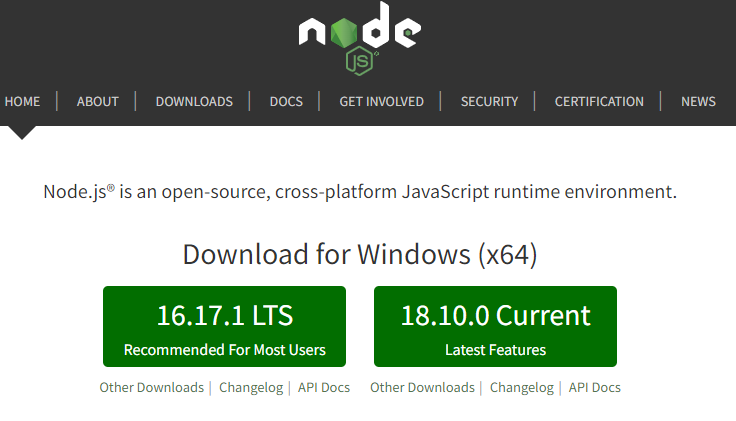
Task: Open the NEWS section
Action: [x=698, y=101]
